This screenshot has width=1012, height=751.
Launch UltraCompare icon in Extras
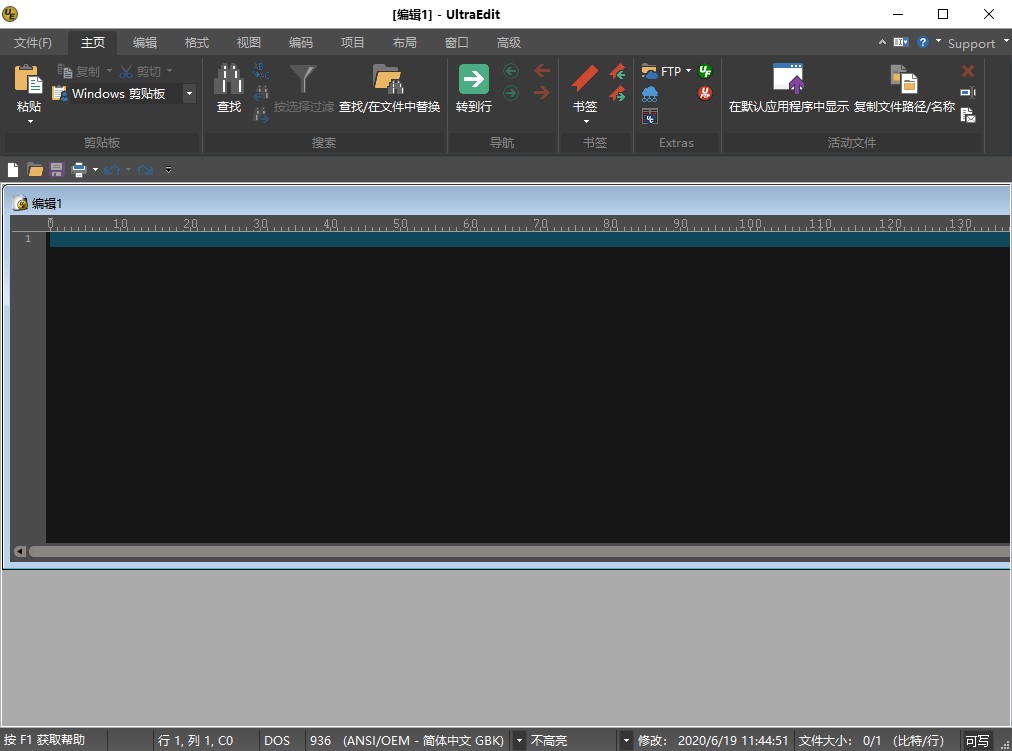(650, 117)
